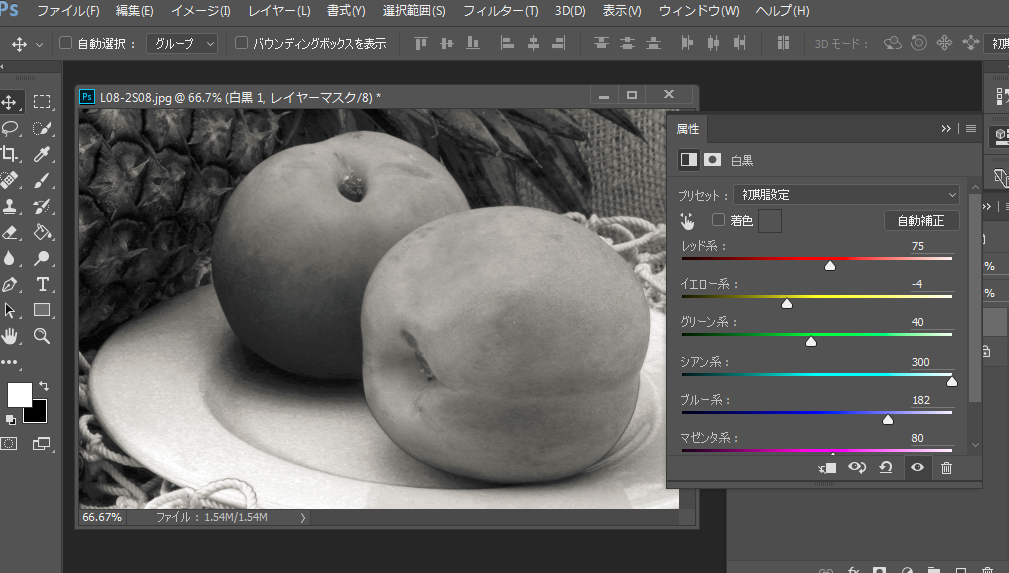
Task: Open the イメージ(I) menu
Action: pos(201,11)
